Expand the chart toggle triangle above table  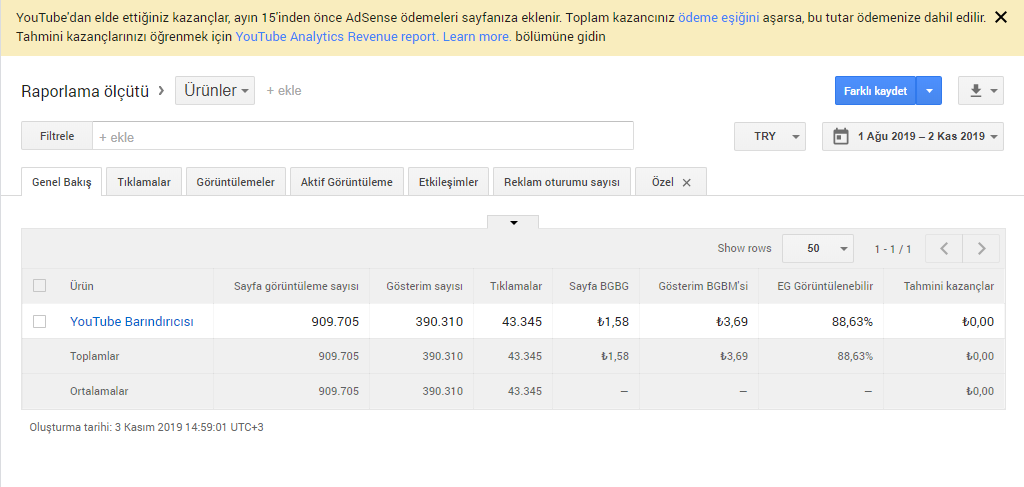click(x=513, y=223)
